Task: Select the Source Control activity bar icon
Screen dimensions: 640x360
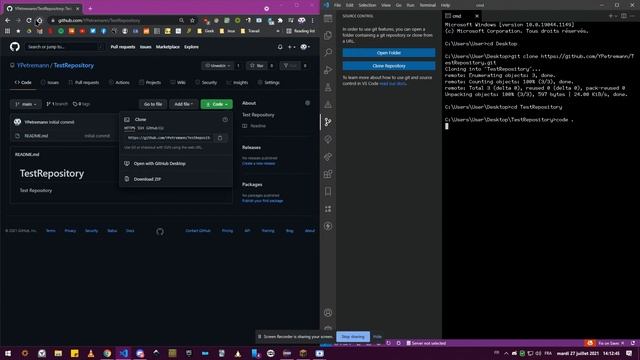Action: point(328,122)
